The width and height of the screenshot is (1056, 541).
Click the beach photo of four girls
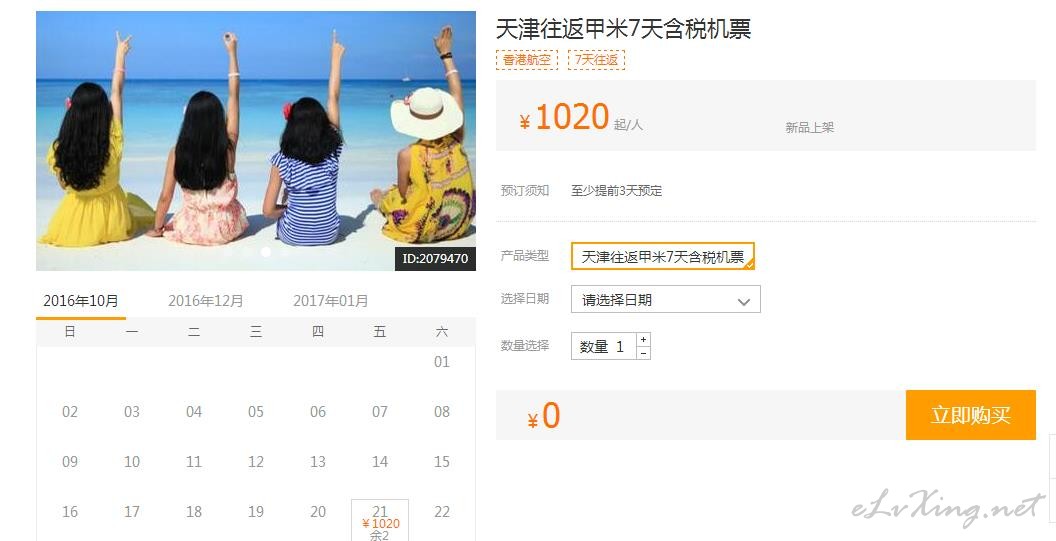click(256, 141)
